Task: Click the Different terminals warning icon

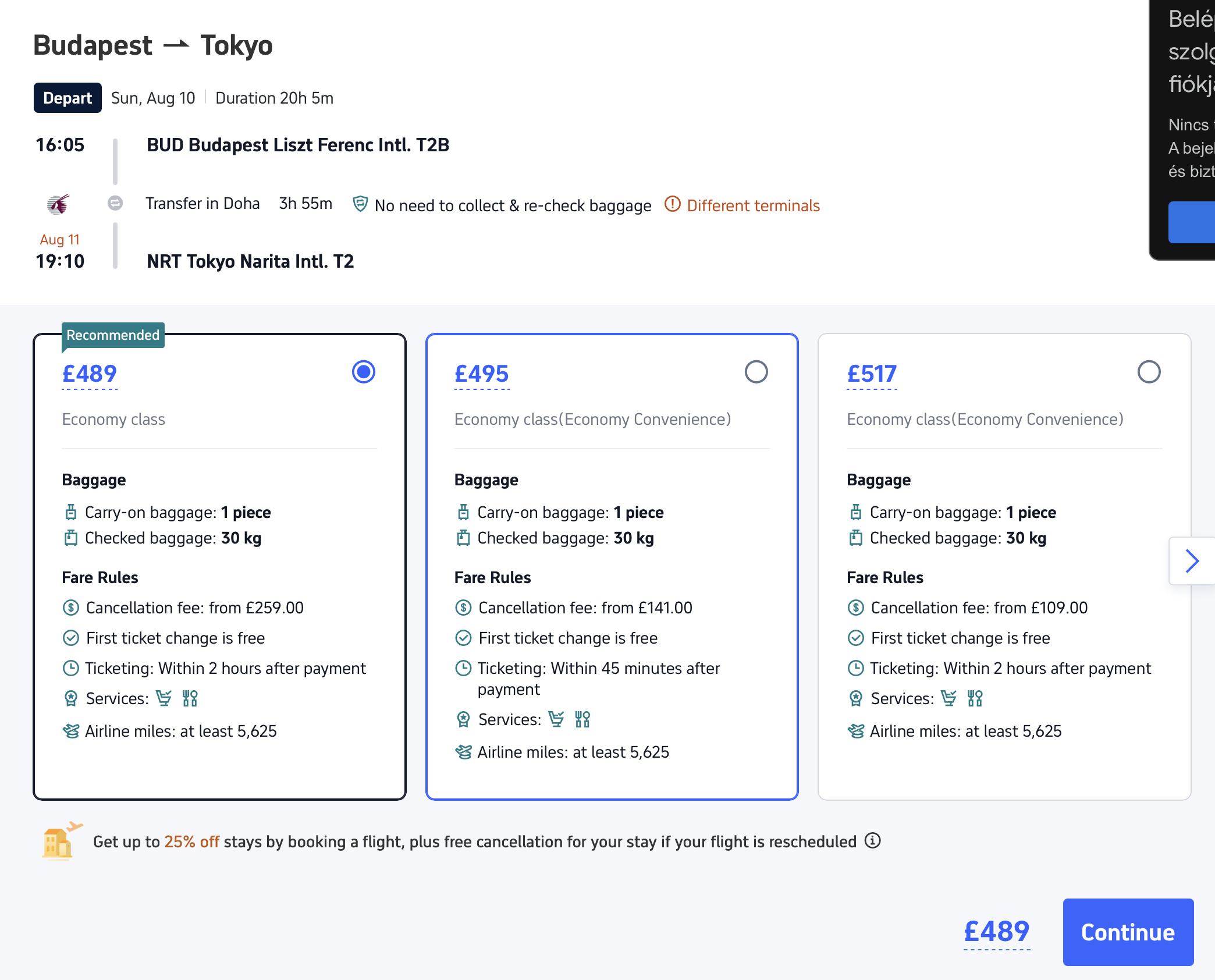Action: 672,204
